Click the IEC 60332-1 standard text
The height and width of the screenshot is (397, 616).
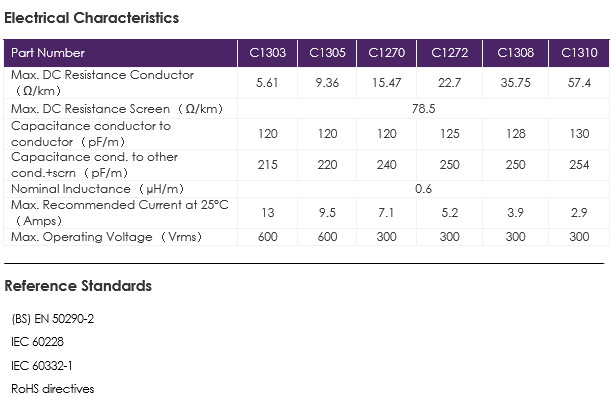click(x=42, y=366)
